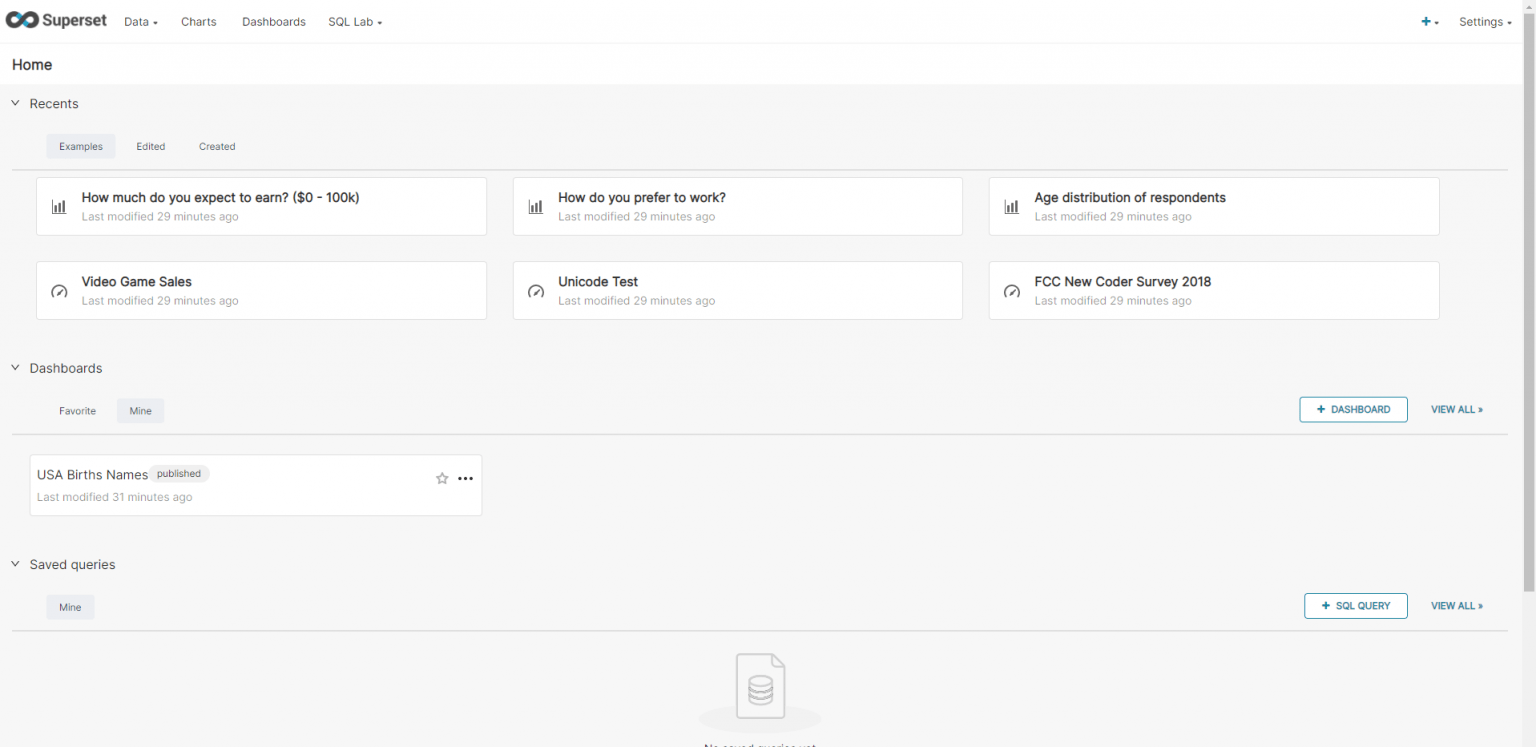Click chart icon beside 'How do you prefer to work?'
This screenshot has height=747, width=1536.
[536, 207]
